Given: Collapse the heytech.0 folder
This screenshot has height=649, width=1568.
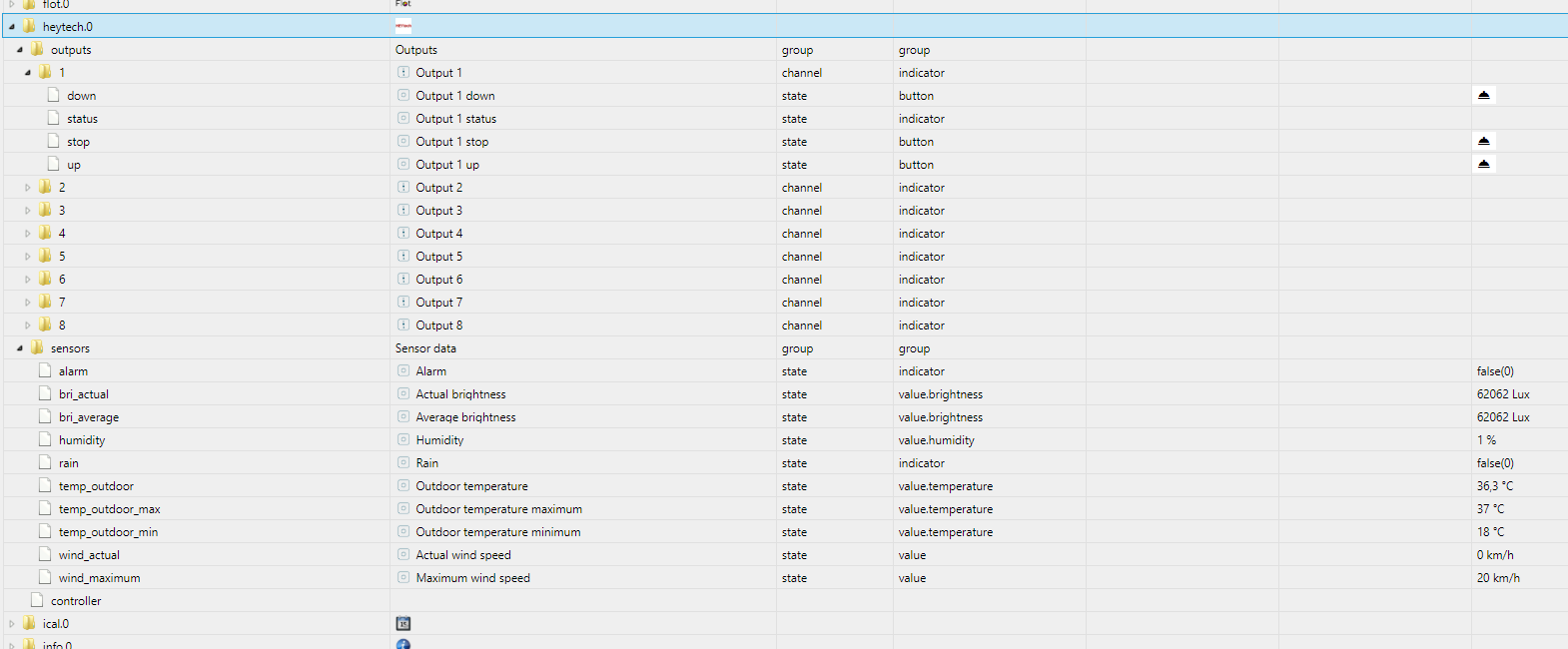Looking at the screenshot, I should (x=12, y=27).
